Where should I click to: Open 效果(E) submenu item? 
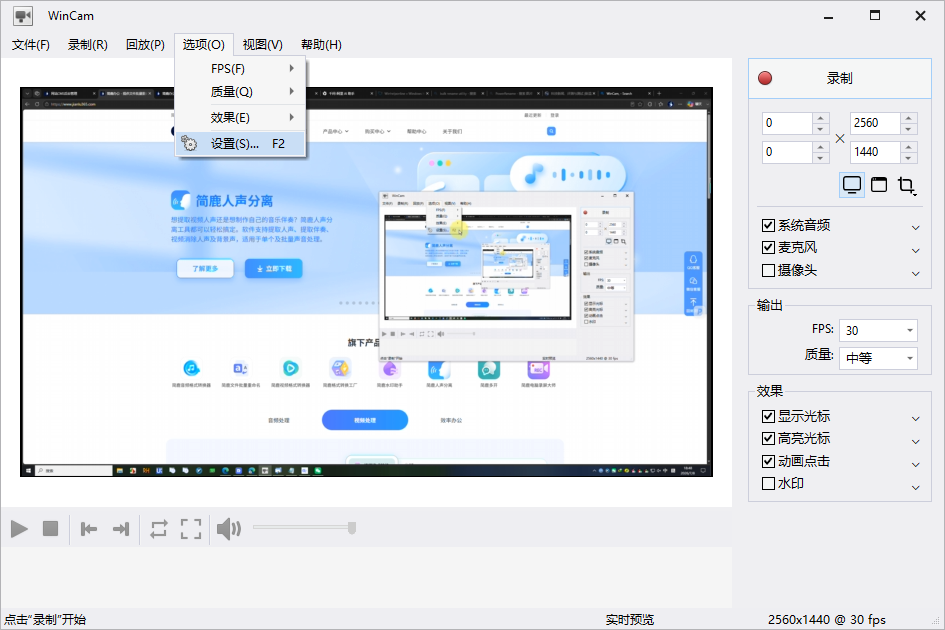[x=240, y=118]
